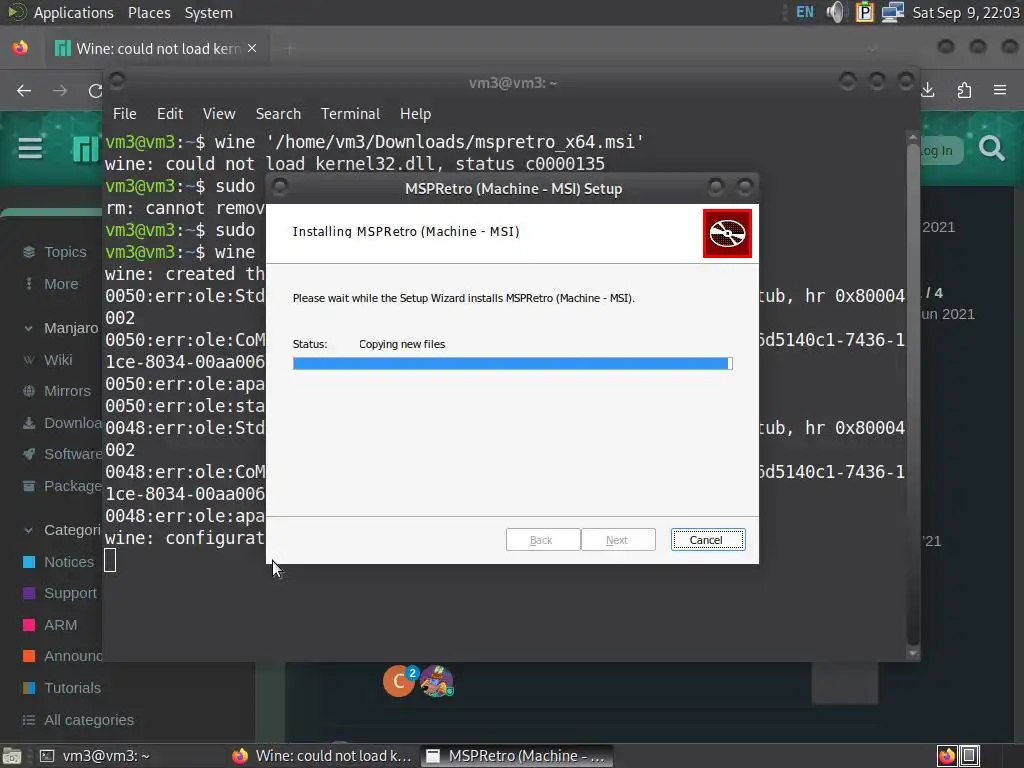Click Firefox forward arrow button

59,90
